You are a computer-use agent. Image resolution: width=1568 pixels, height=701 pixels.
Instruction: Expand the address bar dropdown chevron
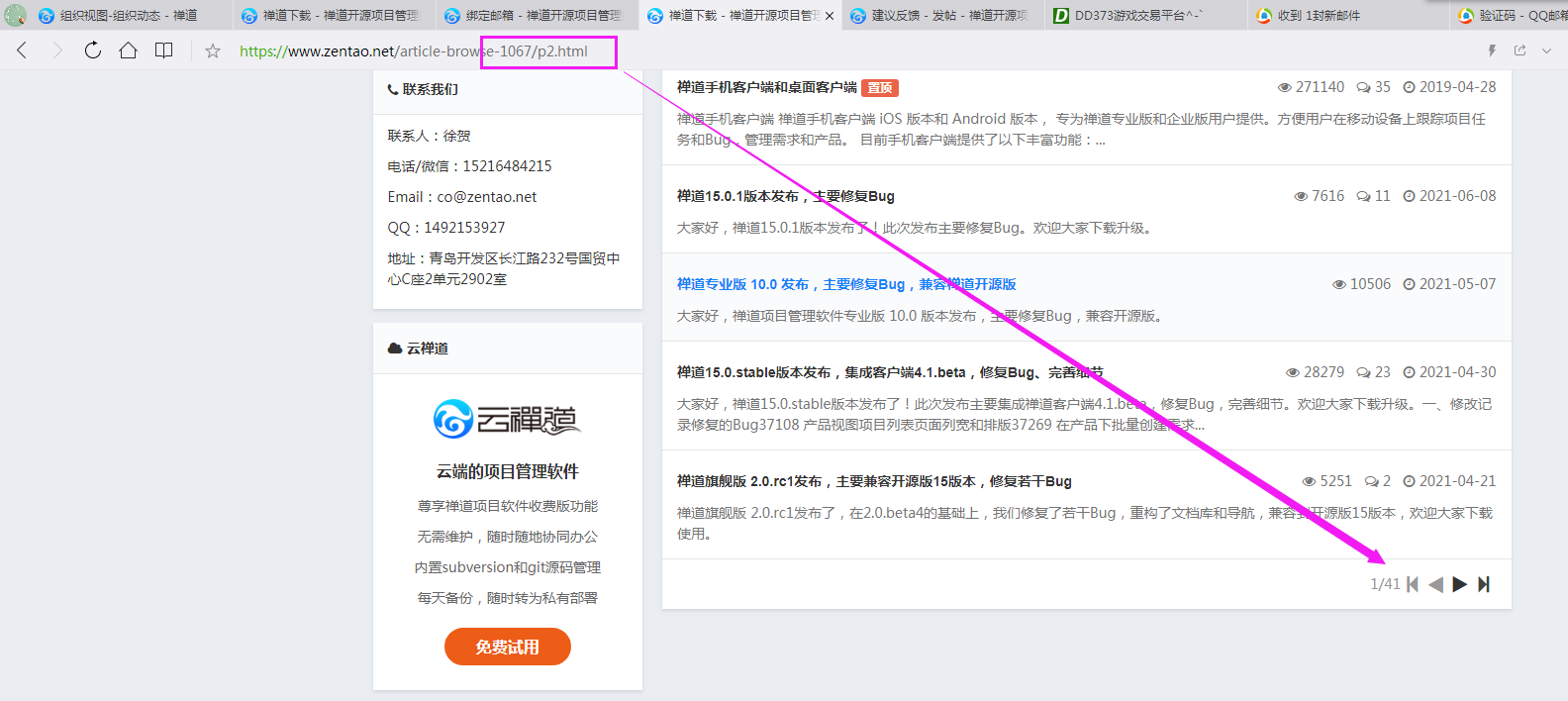point(1546,50)
